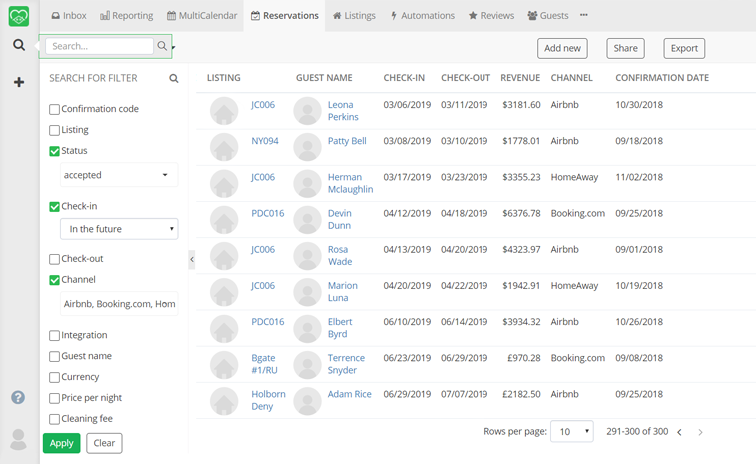Go to the Listings tab
This screenshot has height=464, width=756.
point(354,15)
